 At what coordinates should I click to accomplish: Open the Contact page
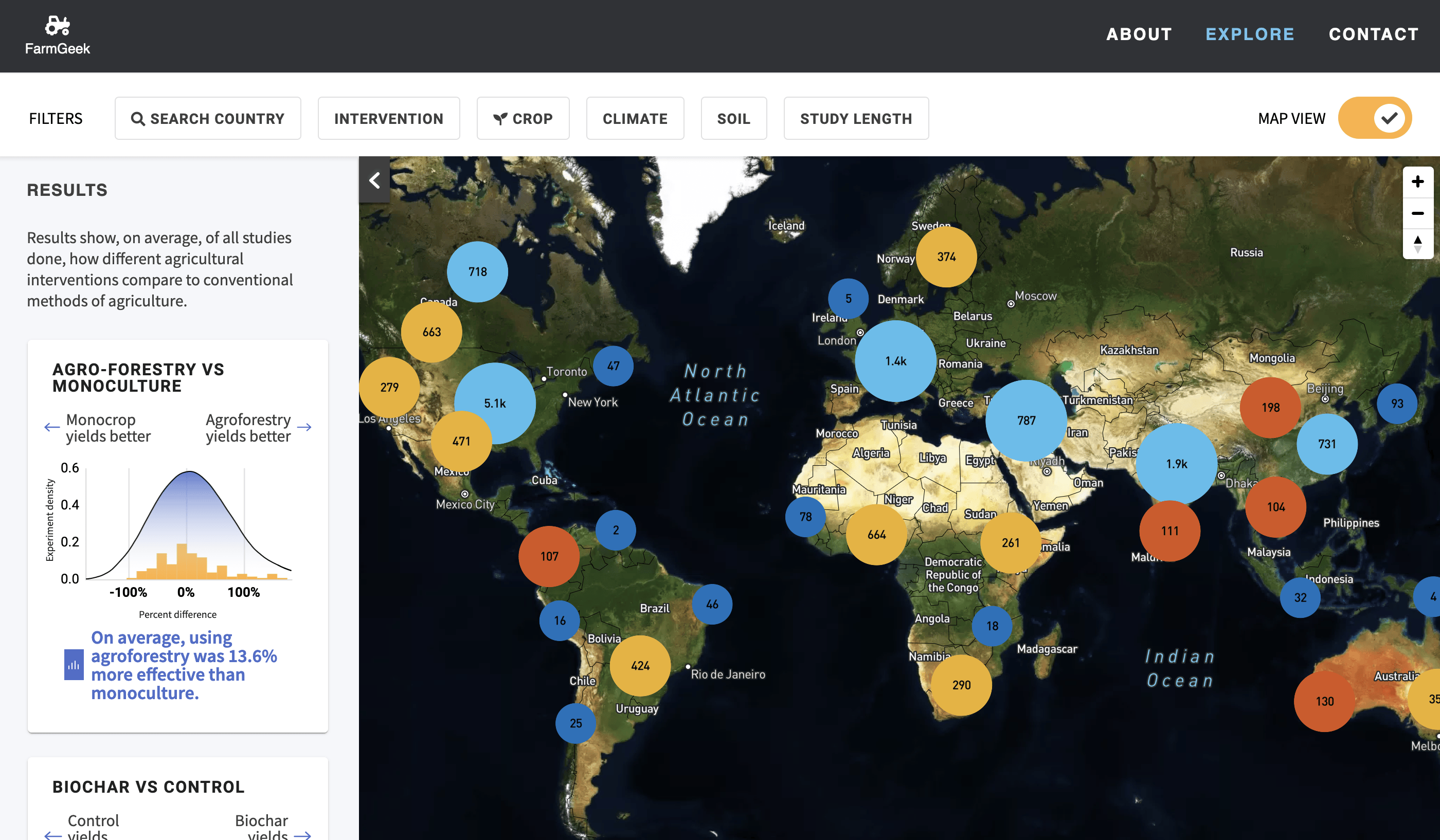pos(1373,34)
